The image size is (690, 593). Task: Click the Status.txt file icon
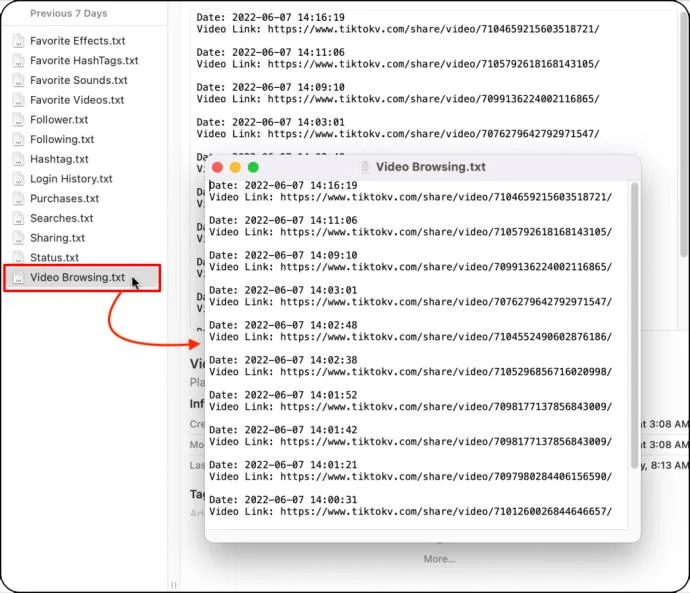pos(18,257)
